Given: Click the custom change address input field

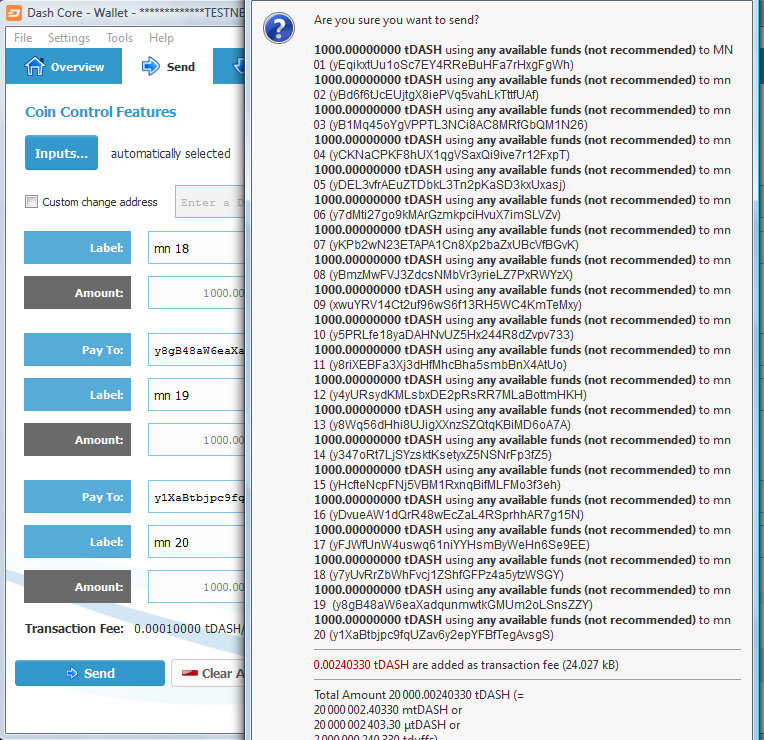Looking at the screenshot, I should pos(210,202).
